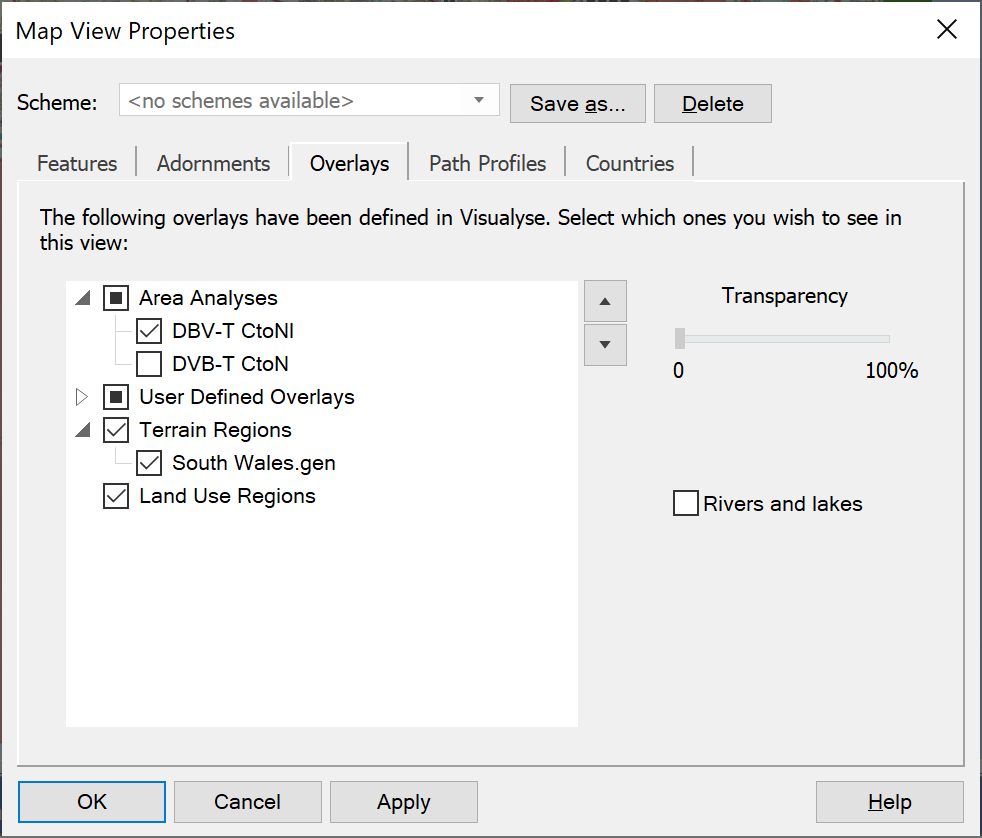Click the Transparency slider track
The width and height of the screenshot is (982, 838).
pyautogui.click(x=783, y=339)
